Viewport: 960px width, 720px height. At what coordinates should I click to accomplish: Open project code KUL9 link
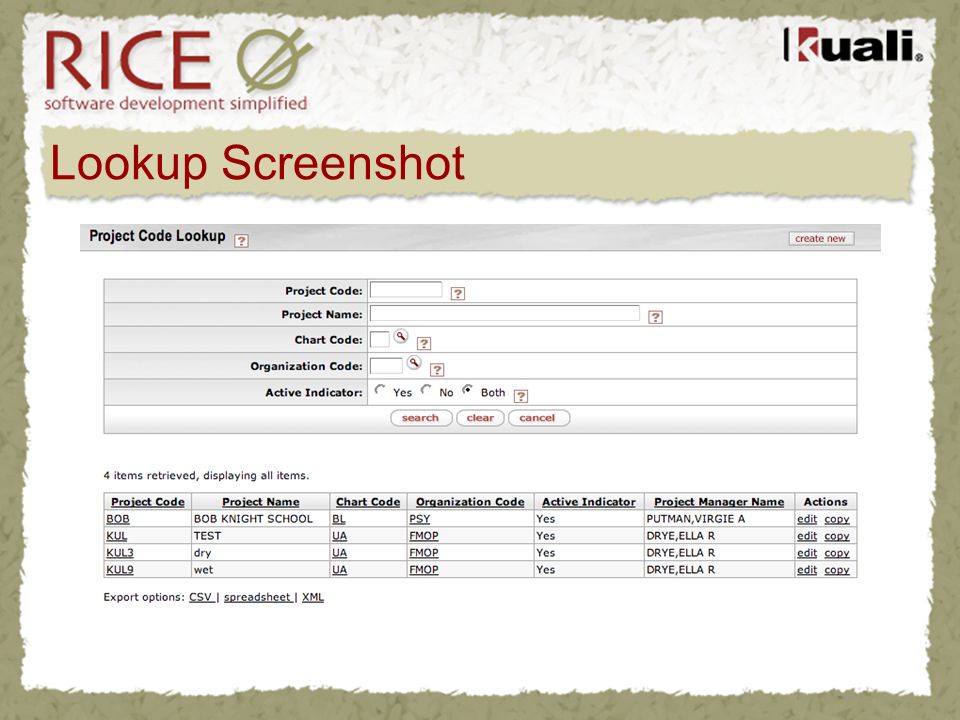(x=120, y=570)
